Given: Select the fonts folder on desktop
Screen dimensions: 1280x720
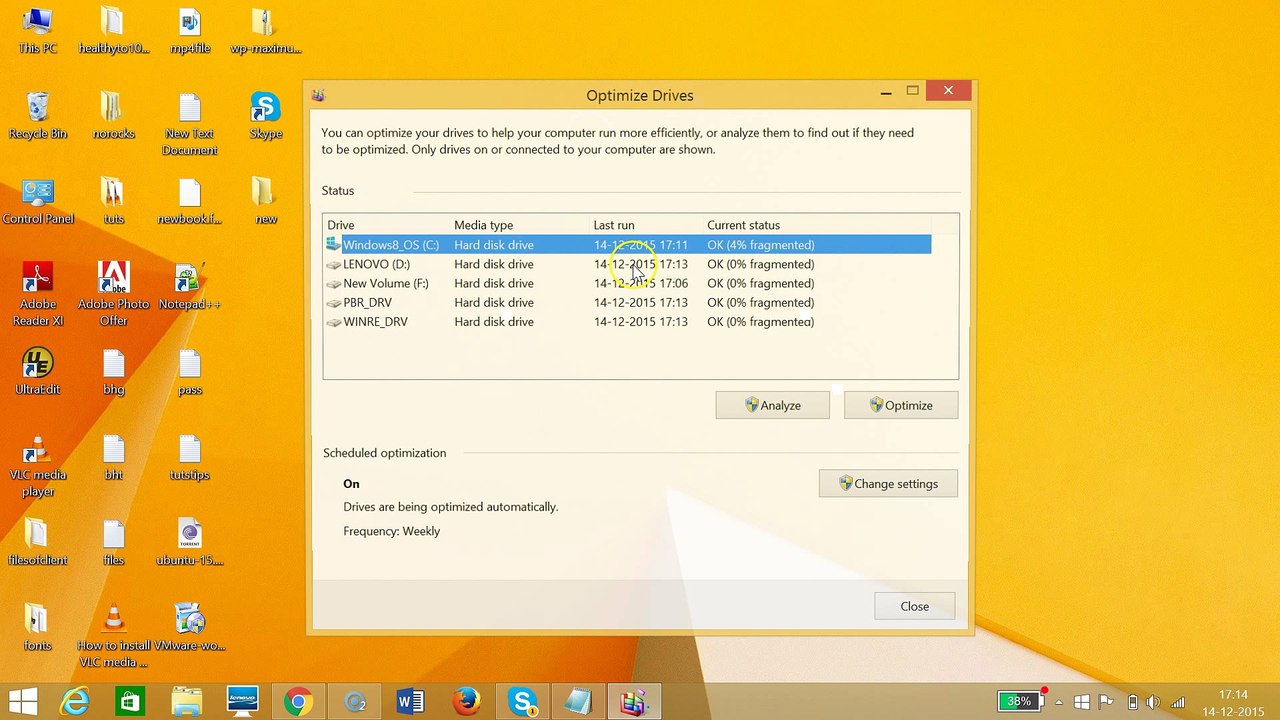Looking at the screenshot, I should click(x=37, y=628).
